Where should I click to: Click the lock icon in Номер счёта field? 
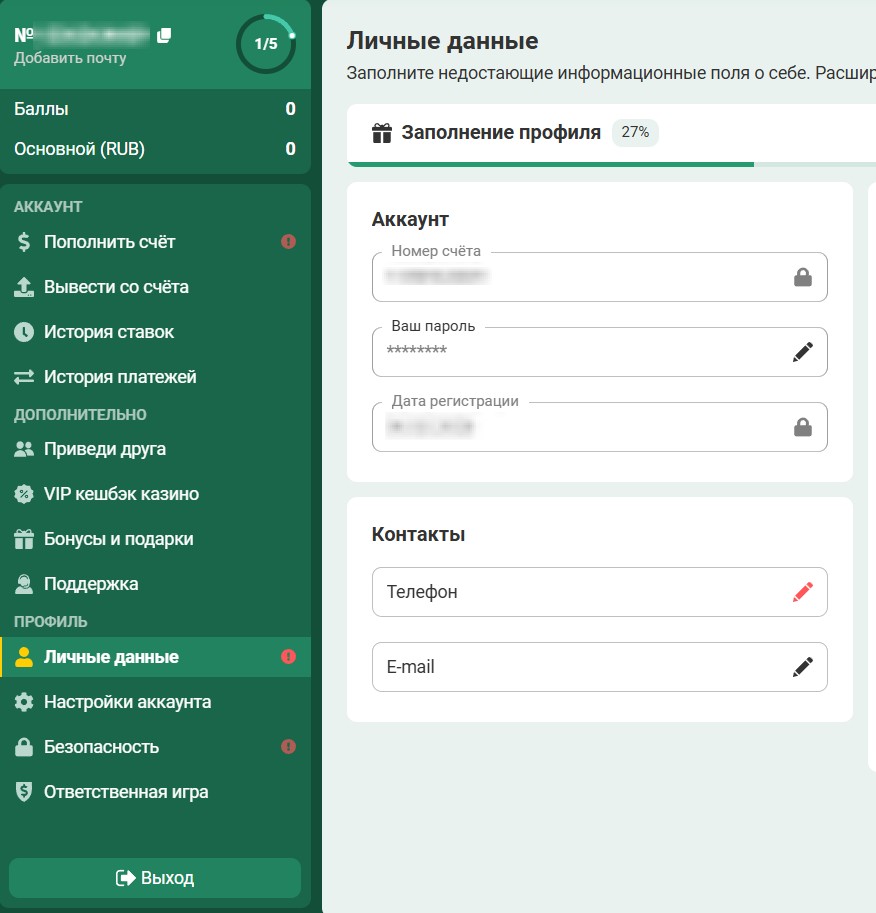tap(803, 278)
